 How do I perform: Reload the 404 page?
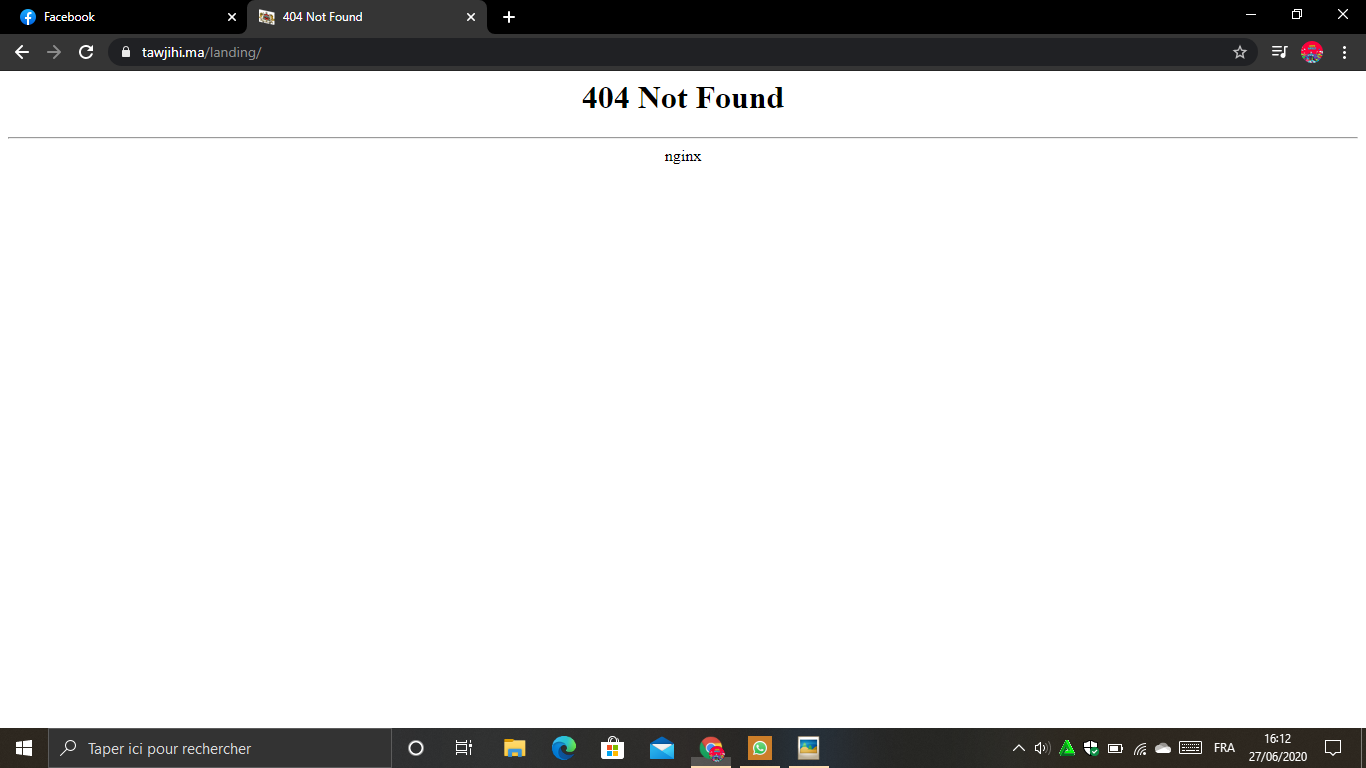pos(86,52)
